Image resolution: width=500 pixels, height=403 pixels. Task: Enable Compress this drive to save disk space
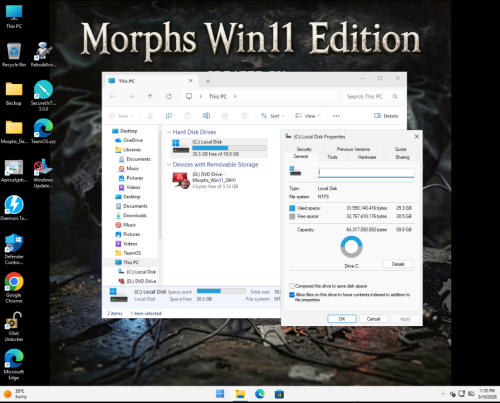click(x=292, y=286)
